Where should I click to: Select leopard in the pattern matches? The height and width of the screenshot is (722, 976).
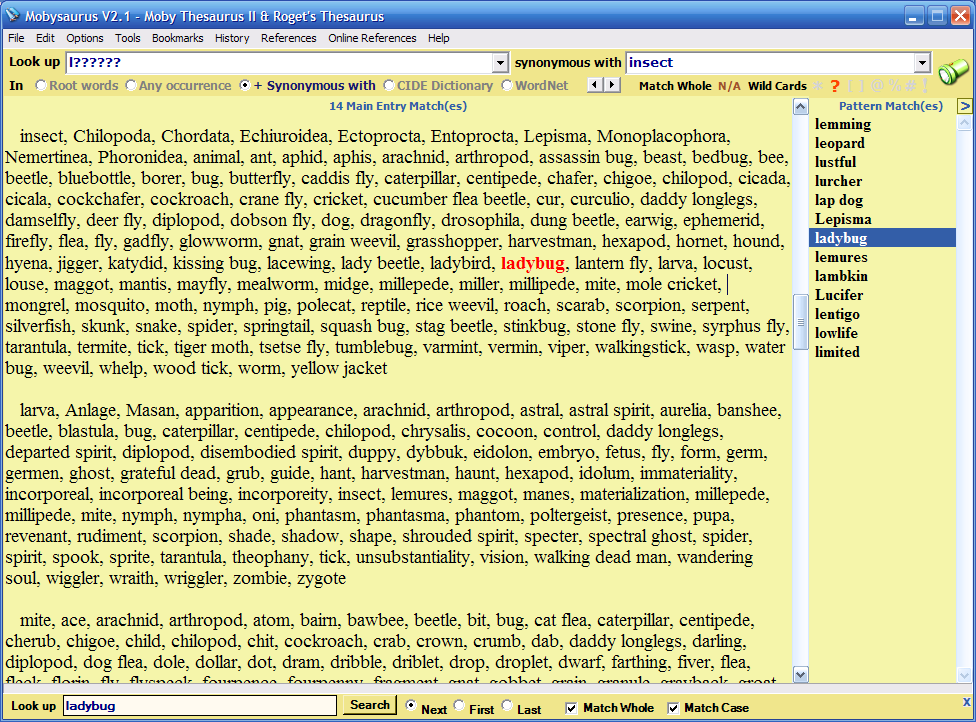point(840,143)
